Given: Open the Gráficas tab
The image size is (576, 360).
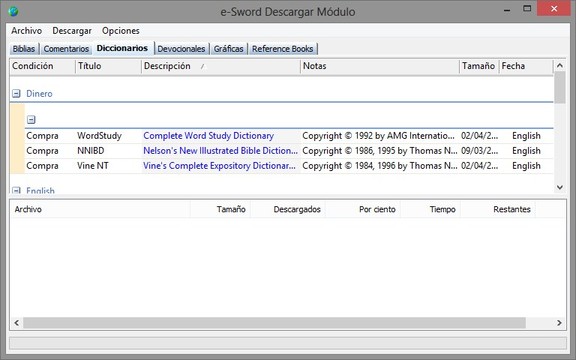Looking at the screenshot, I should point(228,49).
